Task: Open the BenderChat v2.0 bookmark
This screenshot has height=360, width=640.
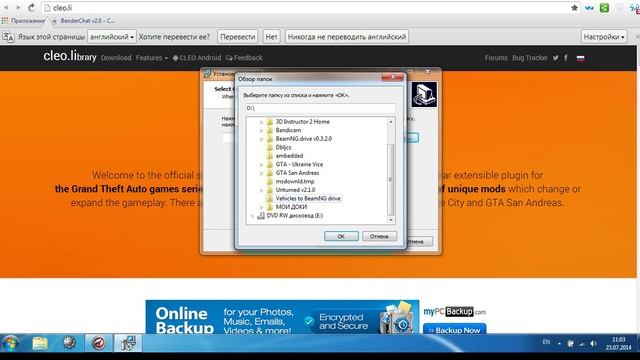Action: click(x=84, y=20)
